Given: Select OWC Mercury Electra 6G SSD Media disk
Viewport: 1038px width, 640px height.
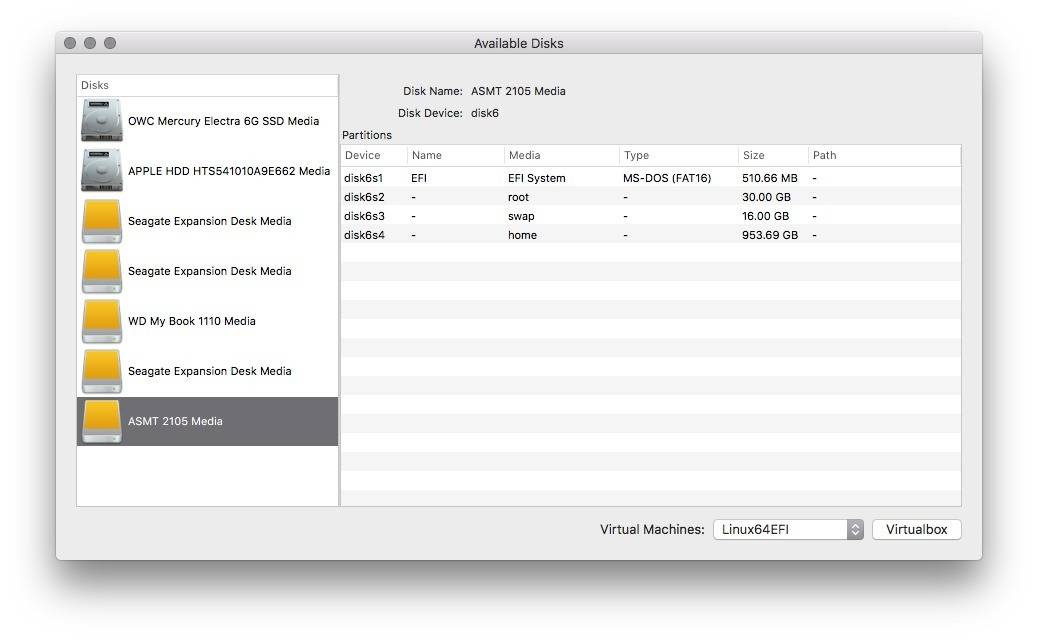Looking at the screenshot, I should [207, 121].
